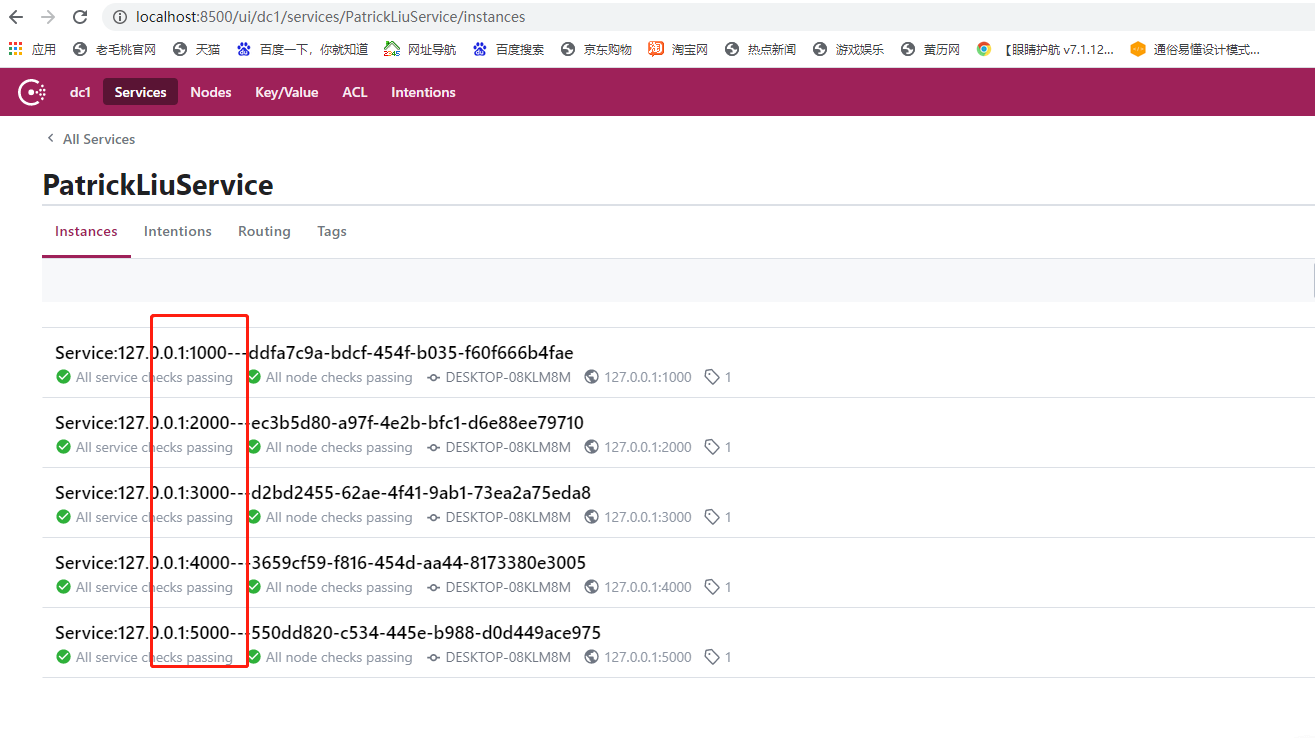This screenshot has width=1315, height=738.
Task: Open the Service:127.0.0.1:5000 instance
Action: tap(328, 632)
